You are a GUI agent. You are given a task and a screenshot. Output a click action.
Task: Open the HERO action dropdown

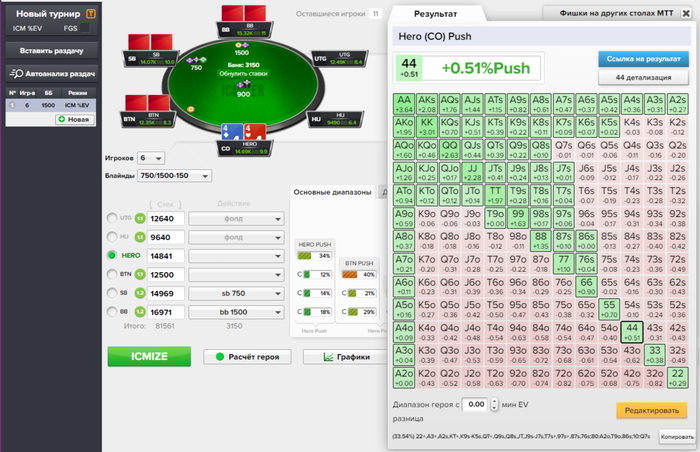tap(236, 256)
